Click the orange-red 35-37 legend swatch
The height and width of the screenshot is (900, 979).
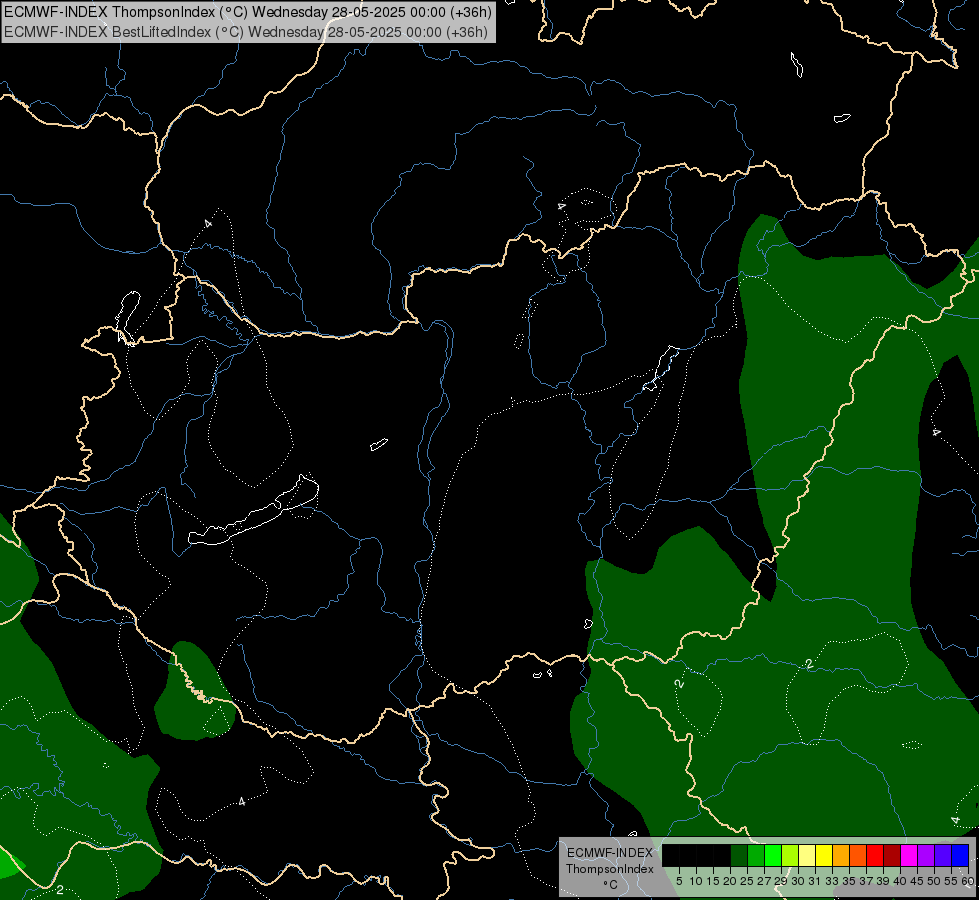pos(858,855)
